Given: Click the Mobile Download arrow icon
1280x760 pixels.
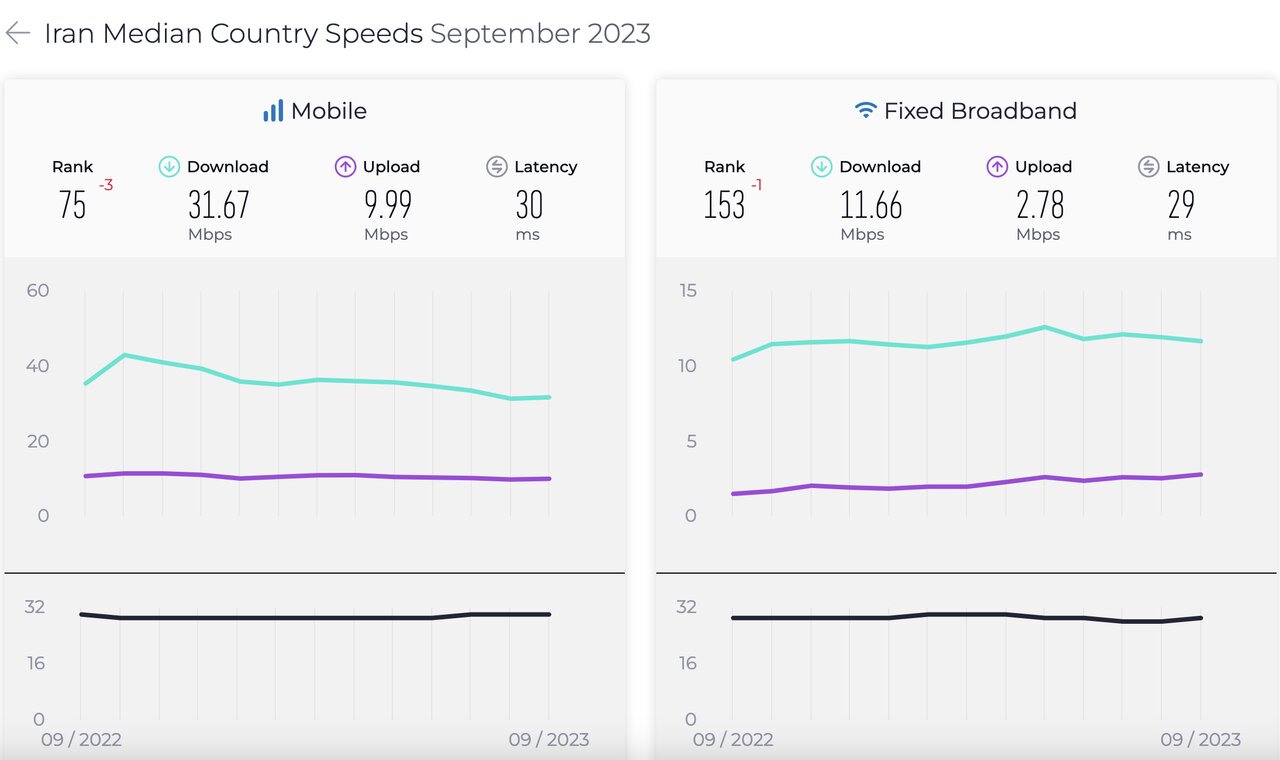Looking at the screenshot, I should (169, 167).
